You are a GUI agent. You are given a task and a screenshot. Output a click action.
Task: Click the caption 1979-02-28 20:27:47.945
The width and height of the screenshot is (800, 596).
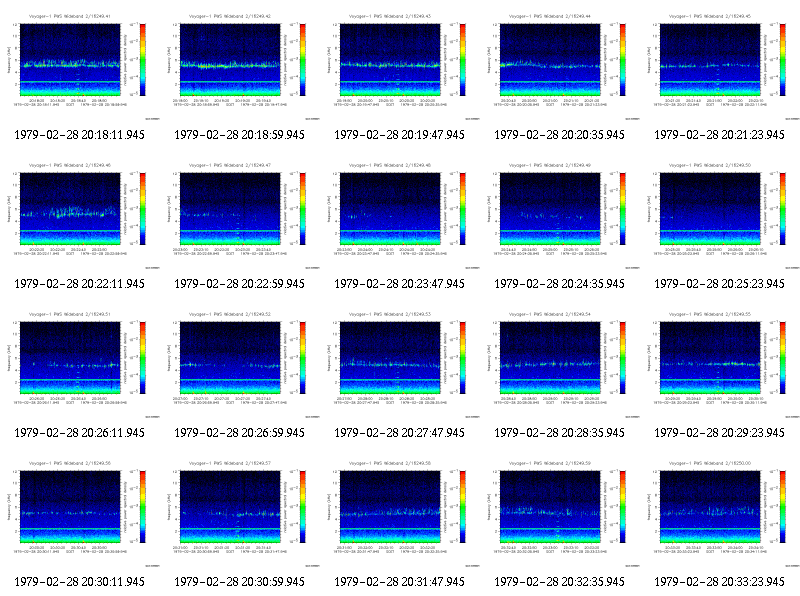tap(399, 433)
